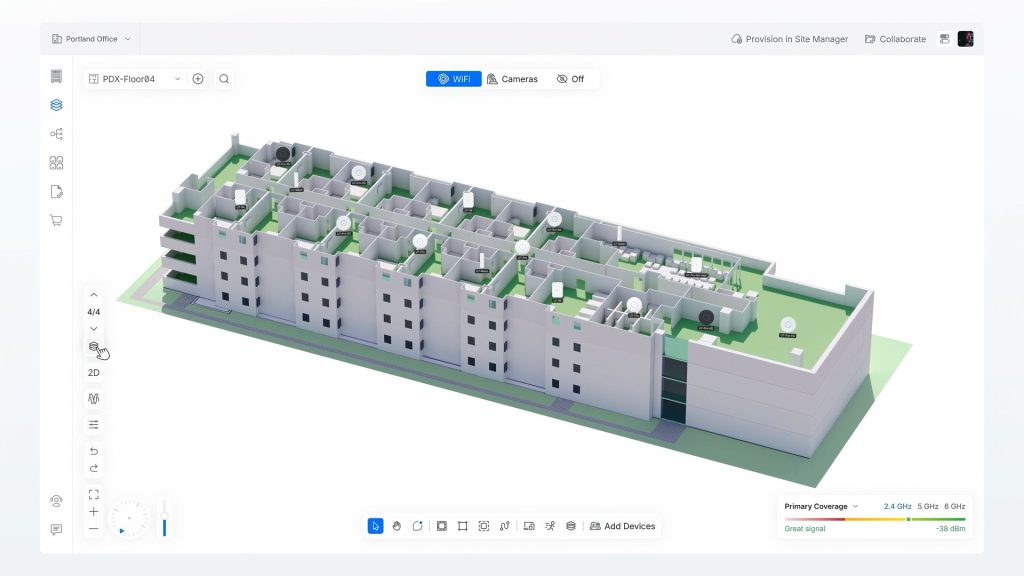Zoom out with minus button
Image resolution: width=1024 pixels, height=576 pixels.
pos(93,528)
